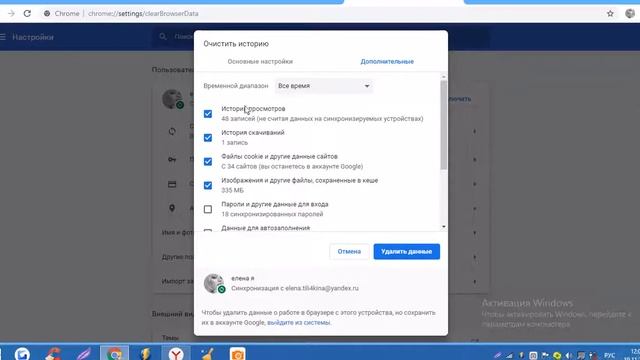
Task: Click the browser reload icon
Action: [x=27, y=13]
